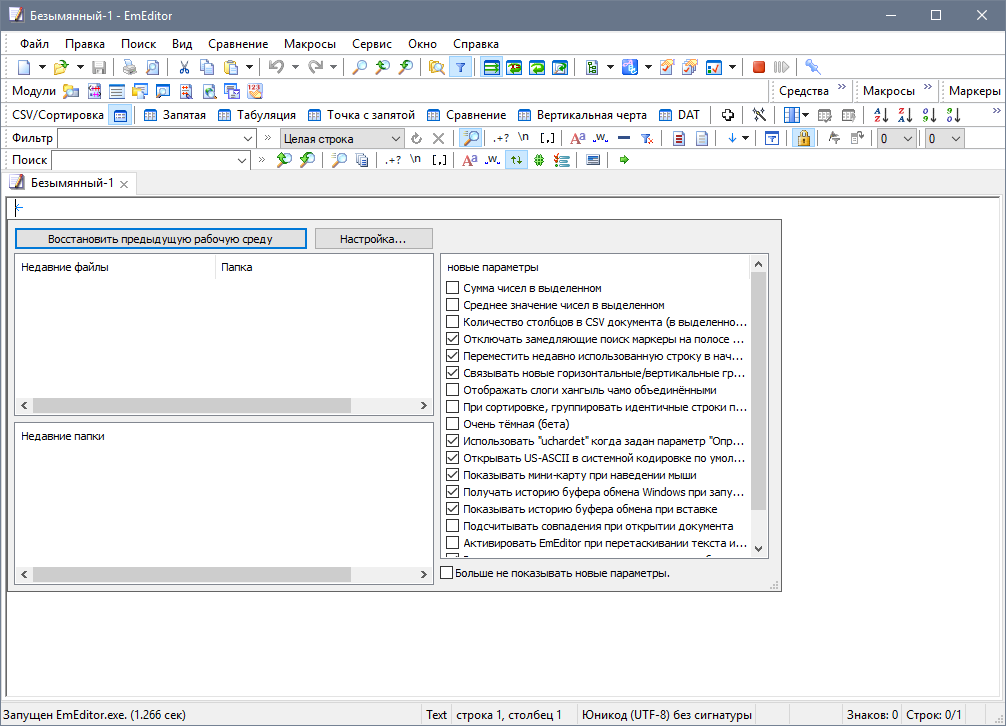Click the Paste clipboard icon

click(230, 67)
